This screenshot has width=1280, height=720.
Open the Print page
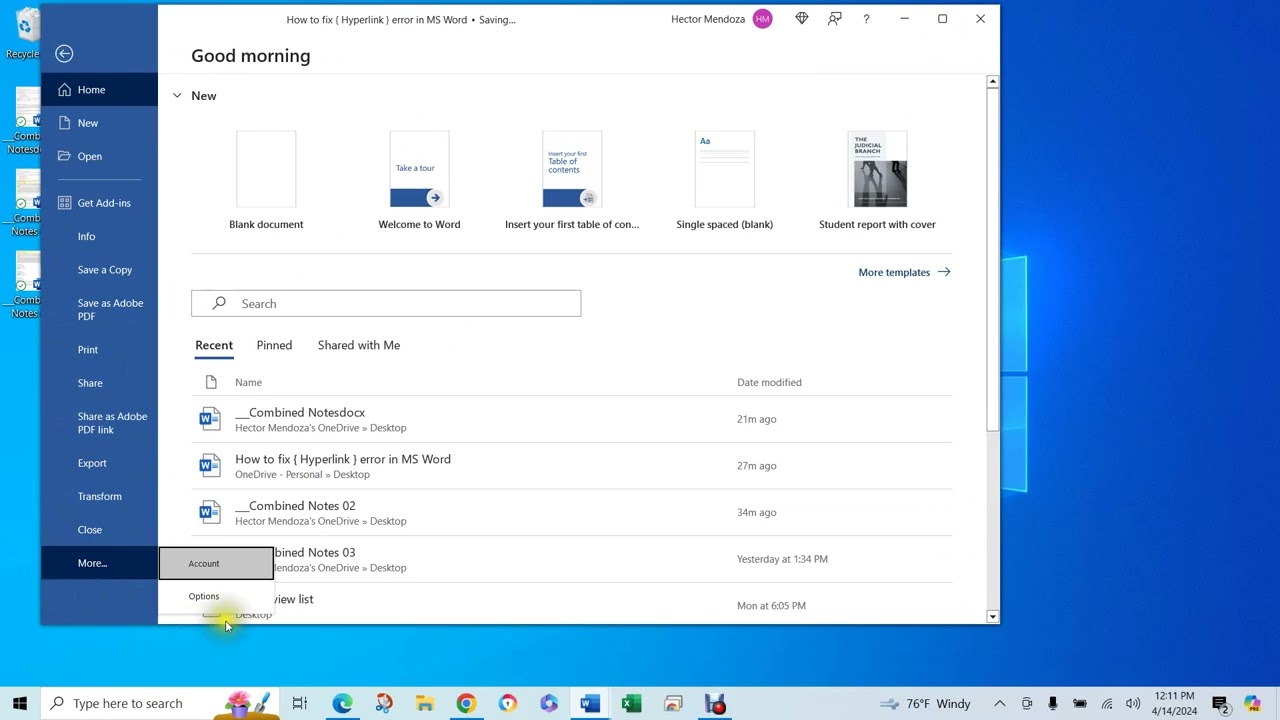point(99,350)
